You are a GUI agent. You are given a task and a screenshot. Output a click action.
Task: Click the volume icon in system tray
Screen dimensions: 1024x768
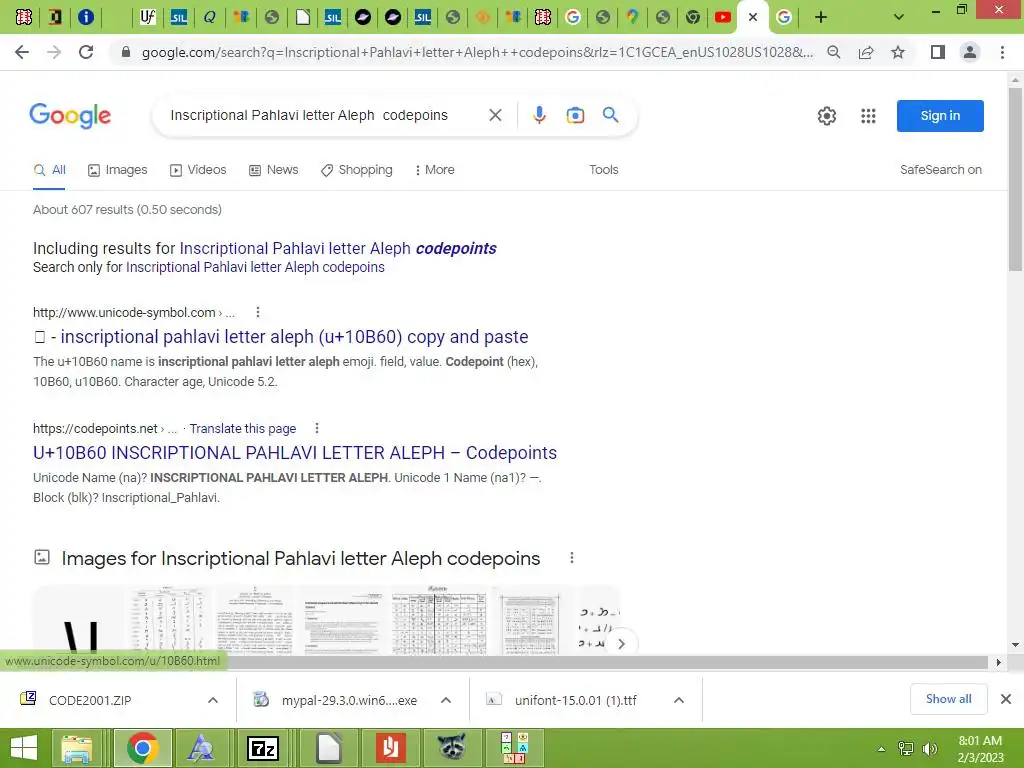[929, 749]
